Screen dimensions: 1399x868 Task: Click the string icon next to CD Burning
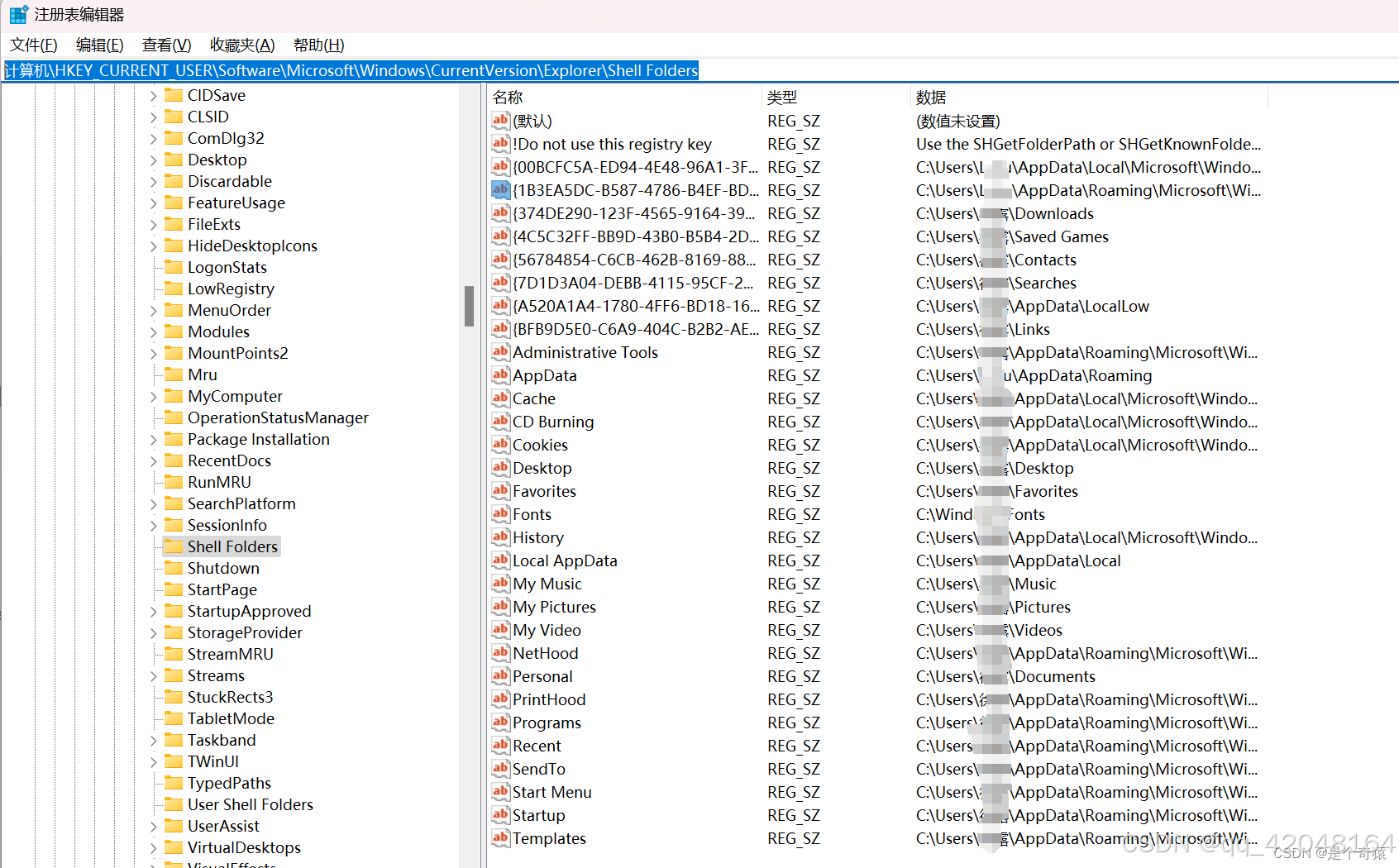point(500,422)
